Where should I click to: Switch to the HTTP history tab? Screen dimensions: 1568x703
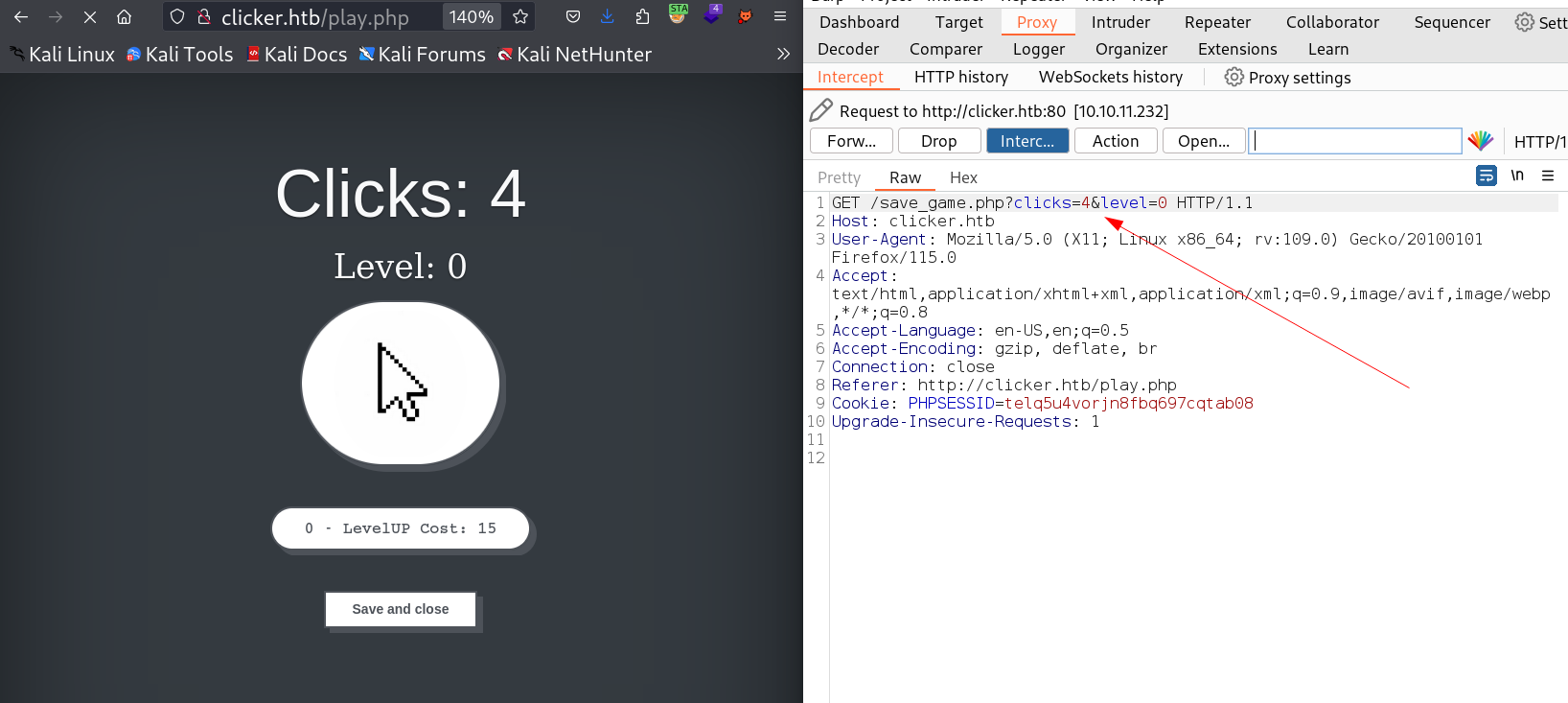point(960,78)
